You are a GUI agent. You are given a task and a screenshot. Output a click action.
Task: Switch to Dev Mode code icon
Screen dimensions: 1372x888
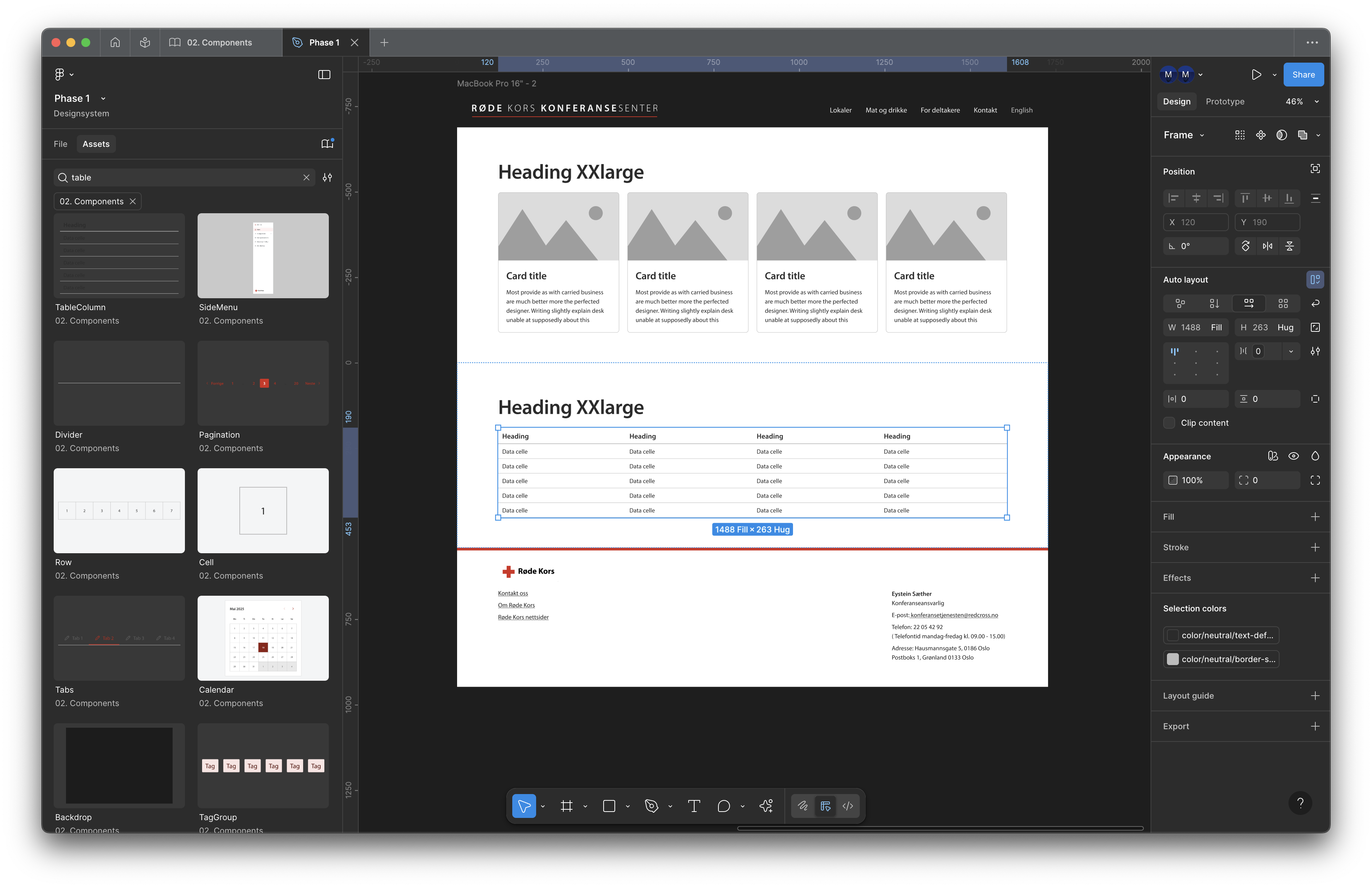point(847,806)
